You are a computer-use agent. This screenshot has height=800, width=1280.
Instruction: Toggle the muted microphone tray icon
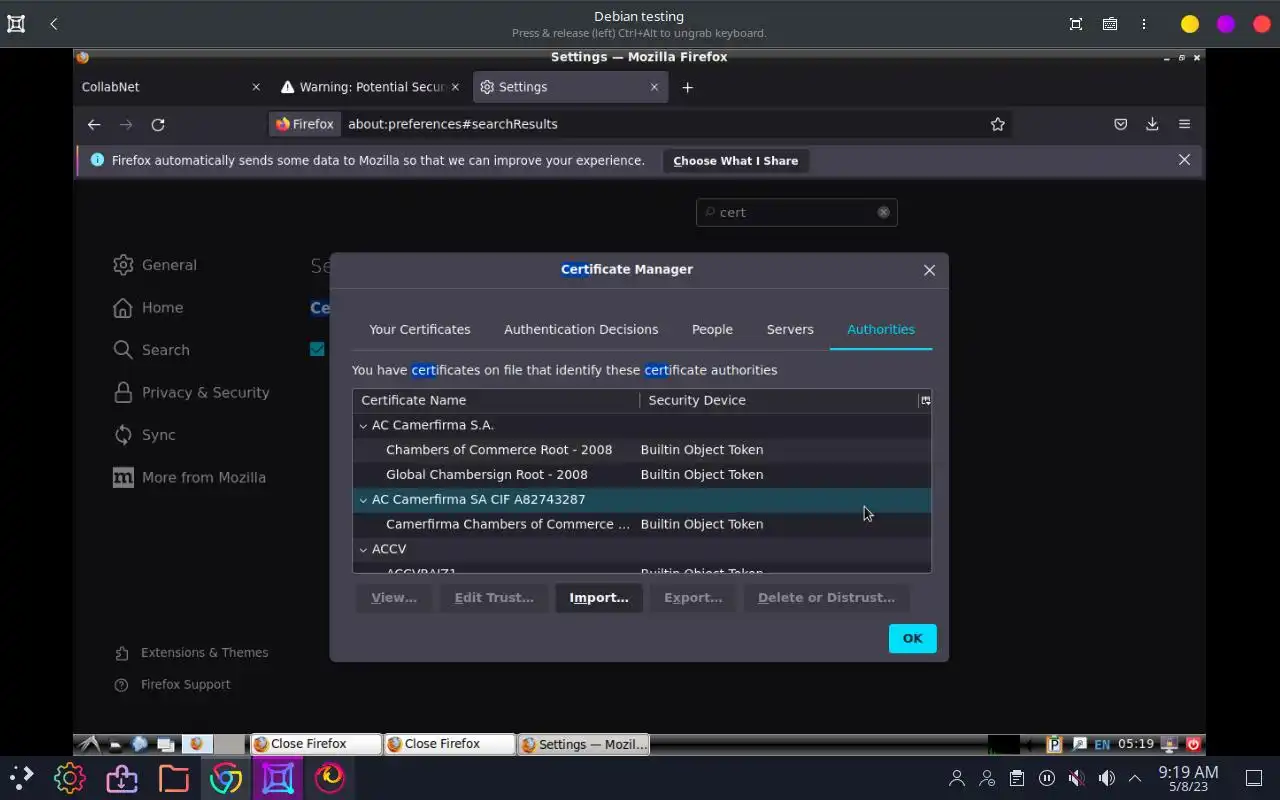click(1076, 778)
